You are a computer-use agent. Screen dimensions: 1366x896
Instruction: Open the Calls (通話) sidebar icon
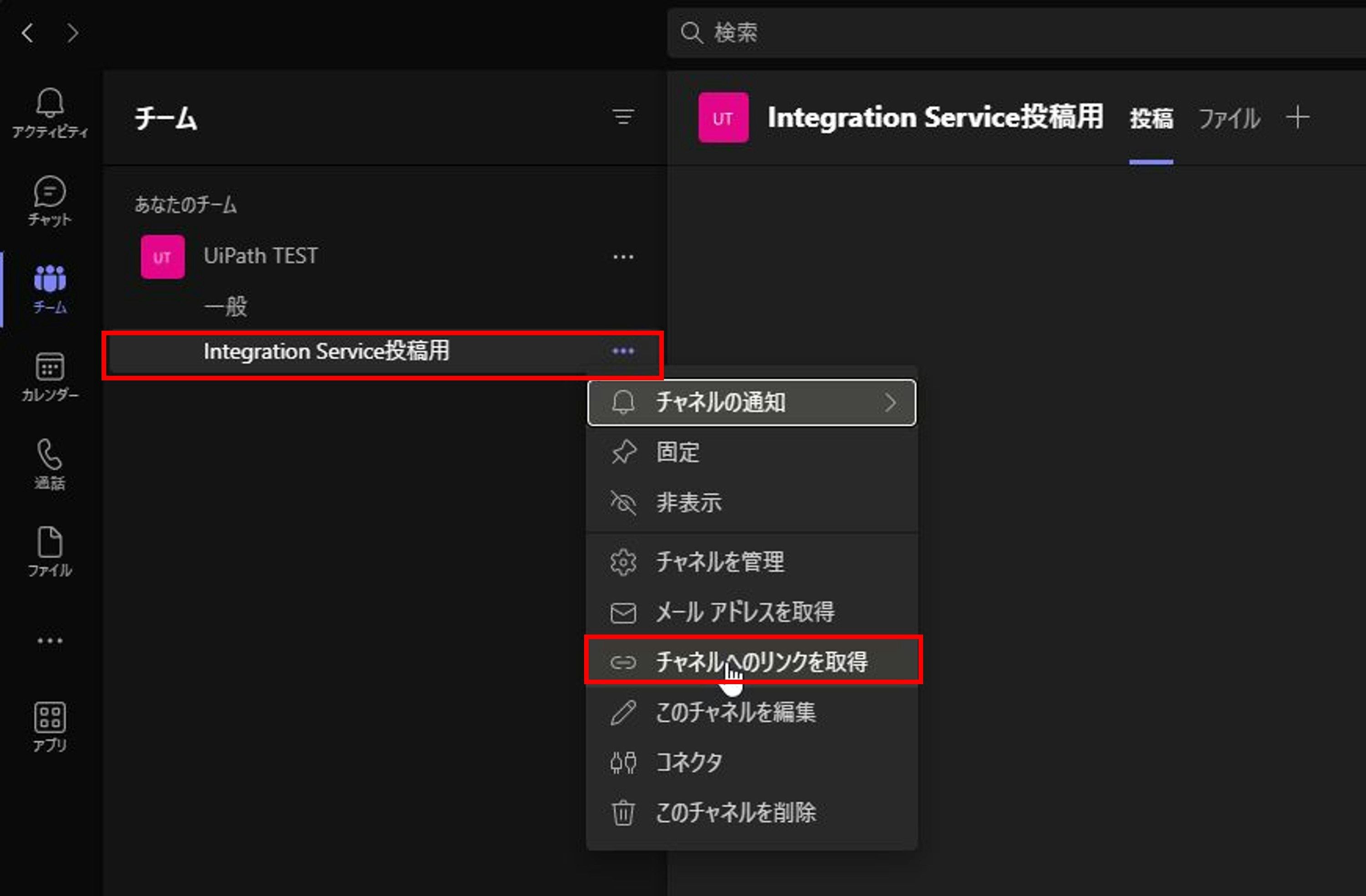pos(50,464)
